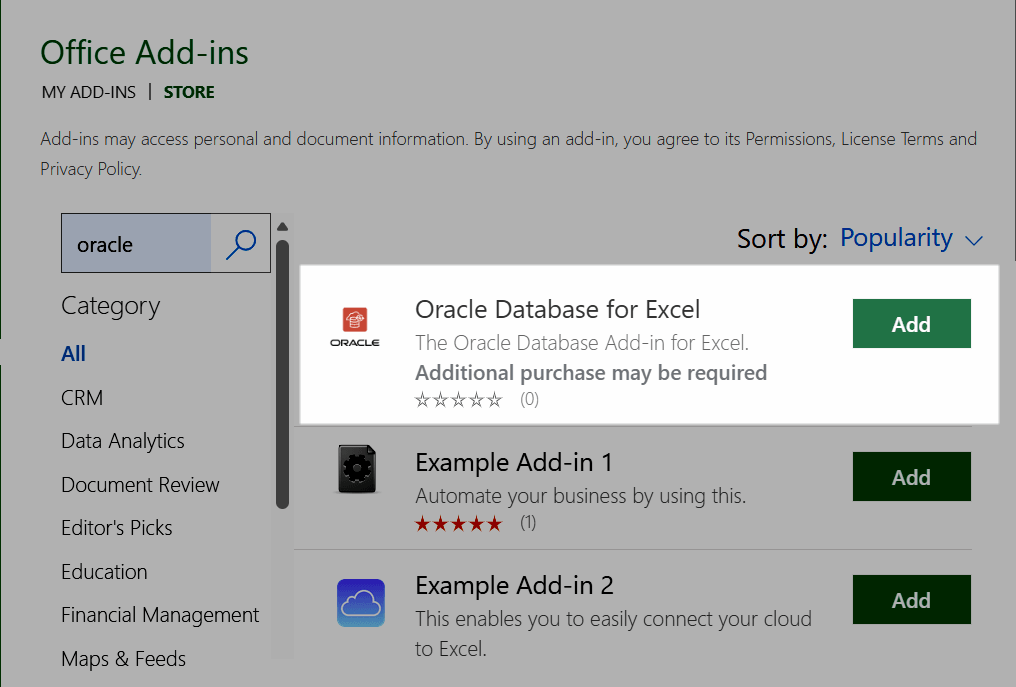This screenshot has width=1016, height=687.
Task: Open the Sort by Popularity dropdown
Action: pyautogui.click(x=897, y=238)
